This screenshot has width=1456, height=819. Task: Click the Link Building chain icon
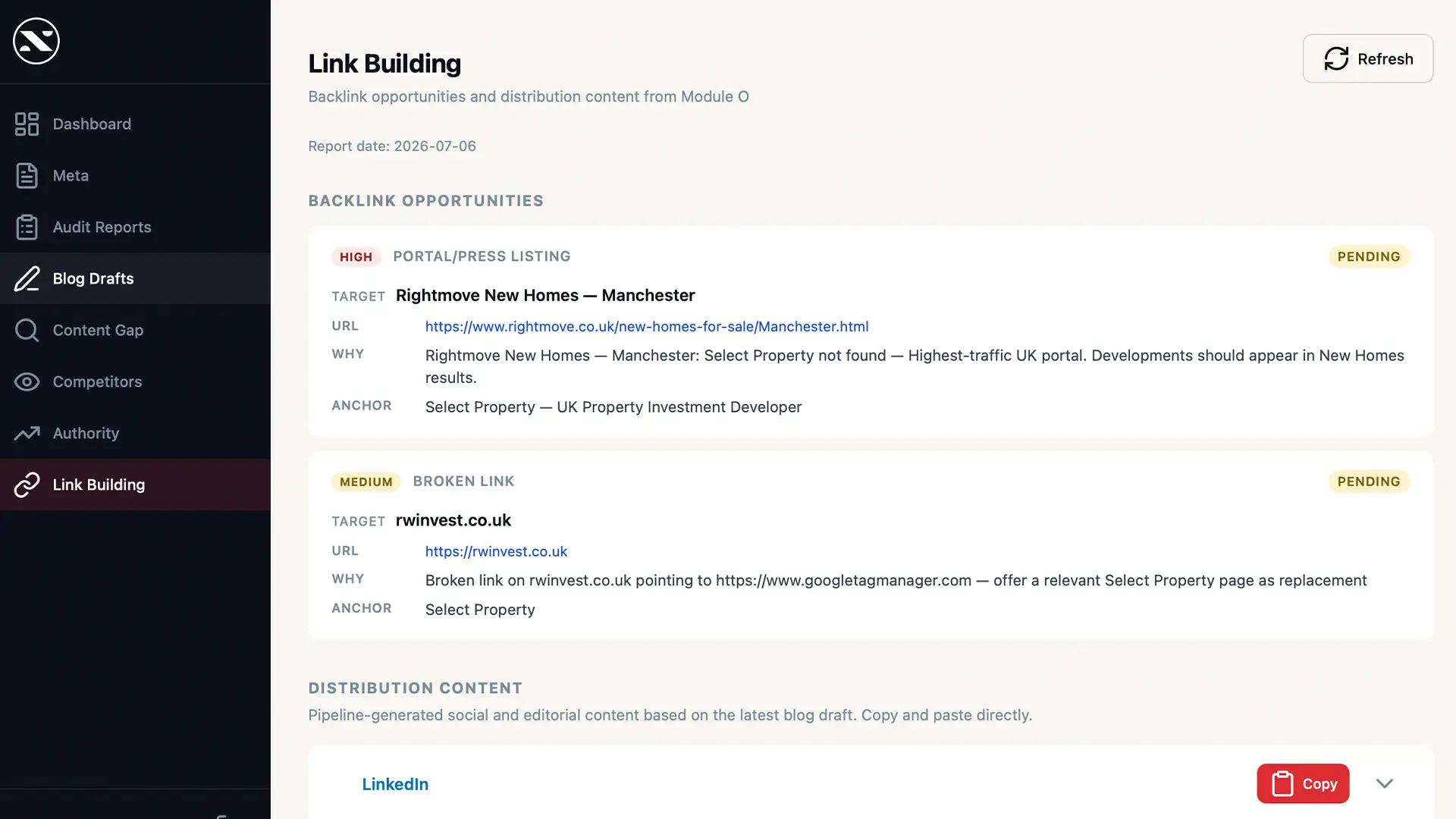pyautogui.click(x=27, y=485)
